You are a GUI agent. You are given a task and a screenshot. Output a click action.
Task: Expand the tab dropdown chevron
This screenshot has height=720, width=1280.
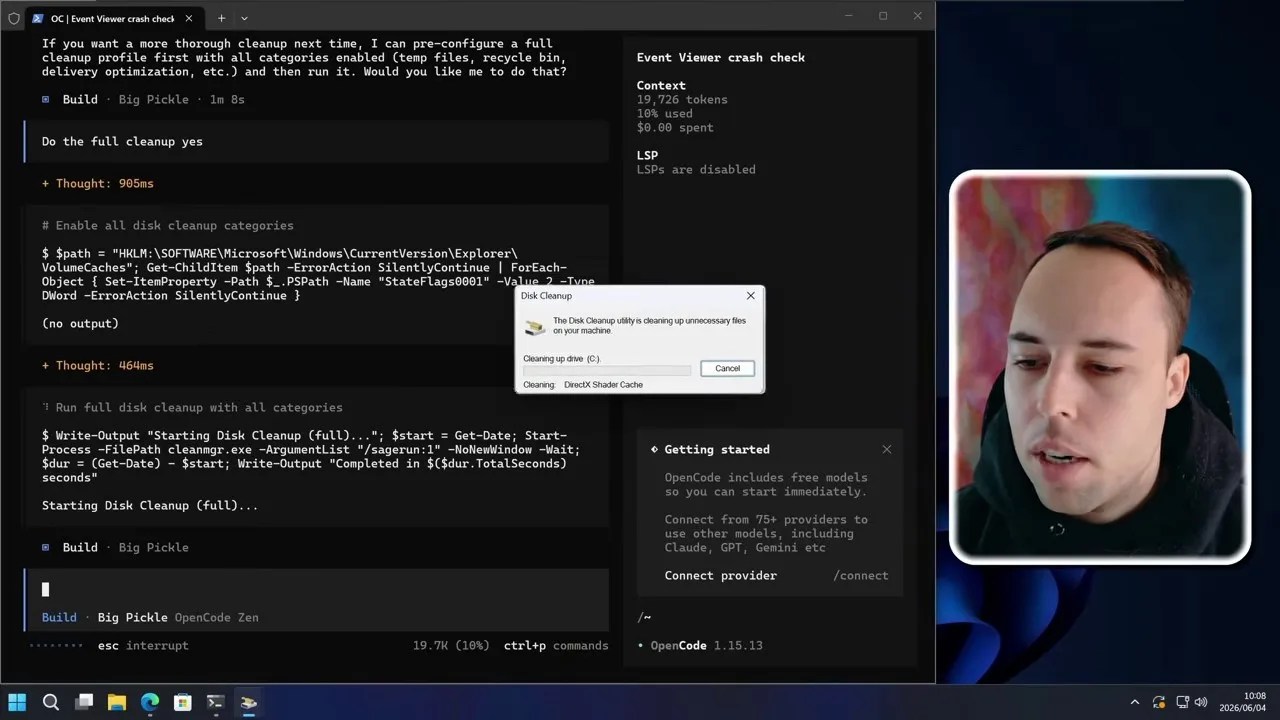(244, 18)
